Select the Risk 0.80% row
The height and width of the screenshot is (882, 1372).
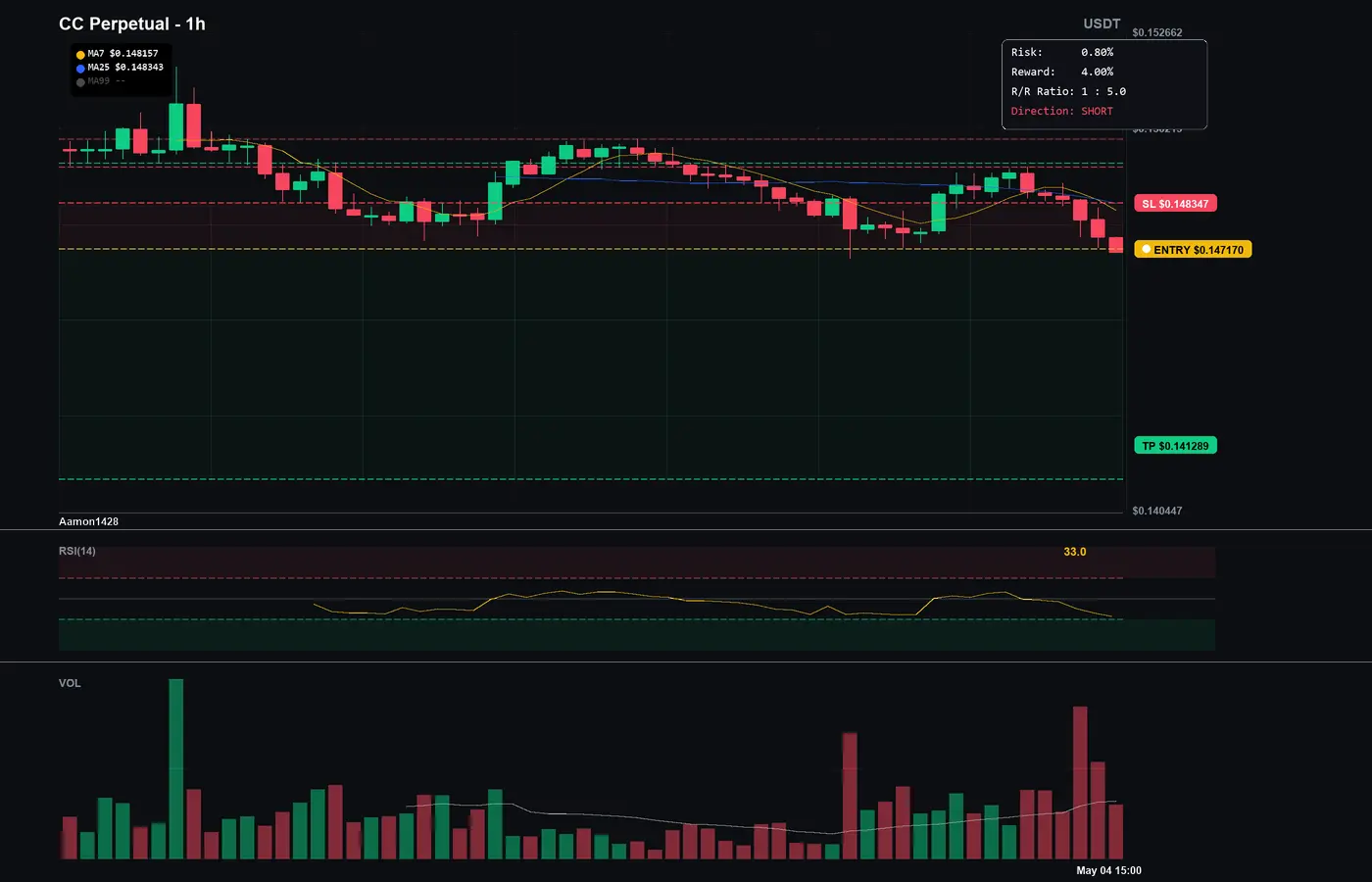click(x=1062, y=52)
